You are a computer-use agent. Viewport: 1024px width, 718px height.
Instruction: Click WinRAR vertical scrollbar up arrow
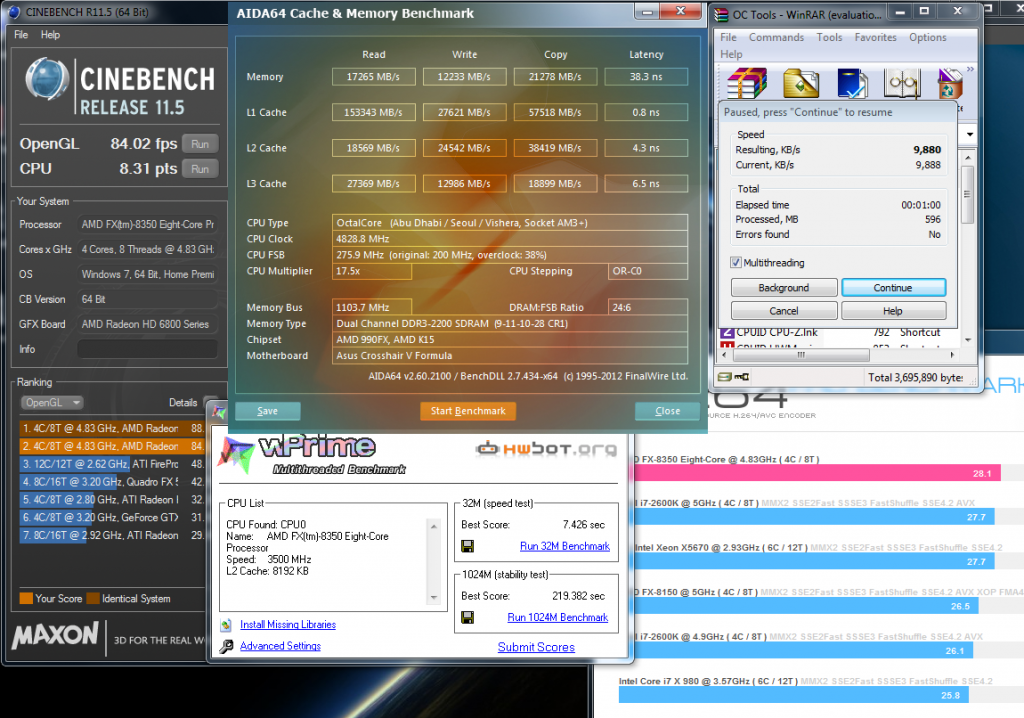tap(968, 157)
